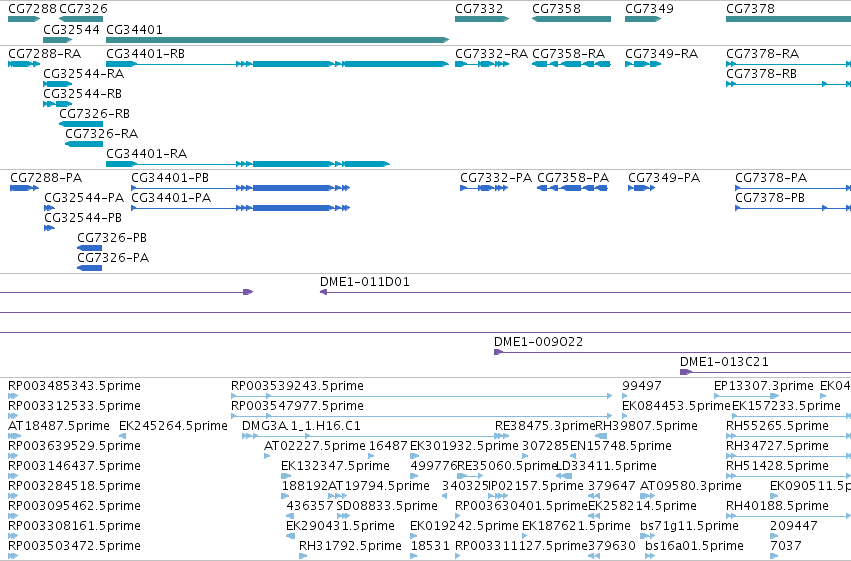Click the DMG3A.1_1.H16.C1 label
This screenshot has width=851, height=561.
[301, 426]
